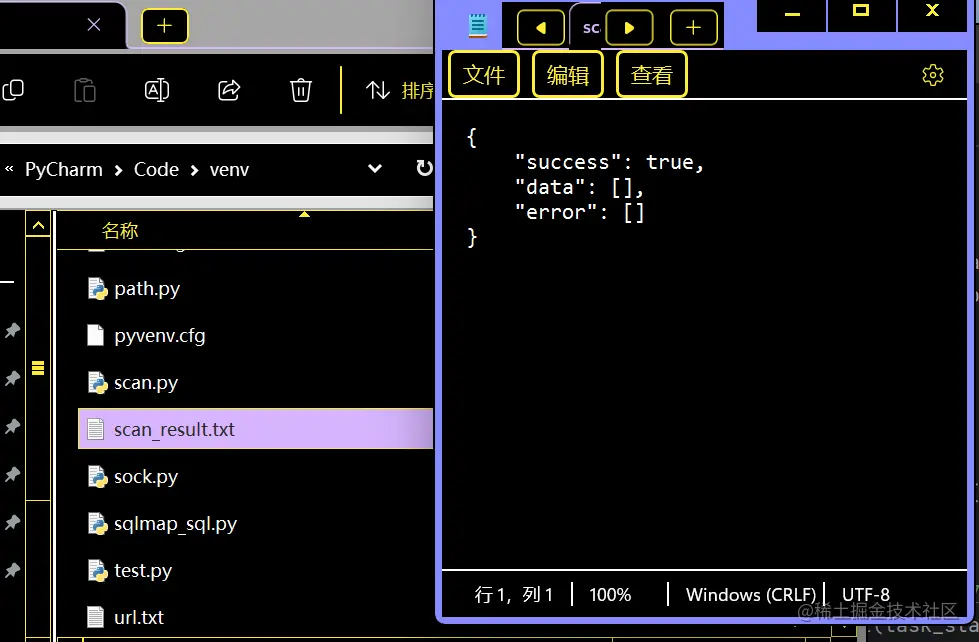Click the navigation pane scroll up arrow
Screen dimensions: 979x642
38,225
